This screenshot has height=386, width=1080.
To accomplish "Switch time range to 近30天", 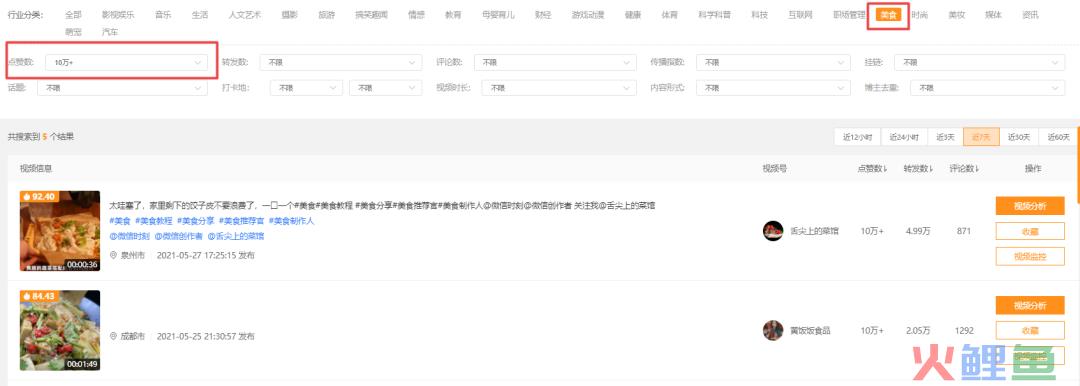I will (1019, 137).
